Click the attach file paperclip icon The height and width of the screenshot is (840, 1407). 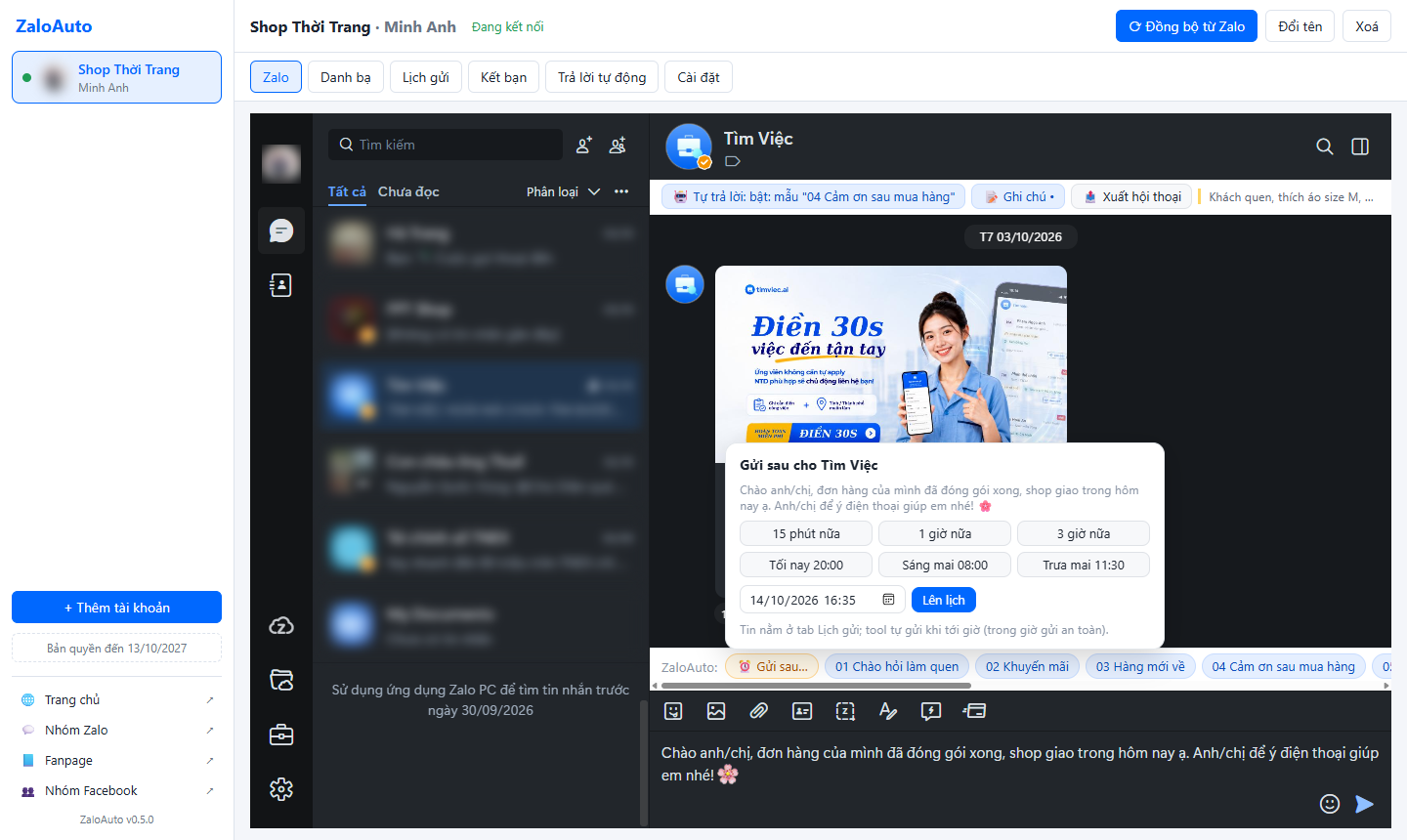(759, 711)
